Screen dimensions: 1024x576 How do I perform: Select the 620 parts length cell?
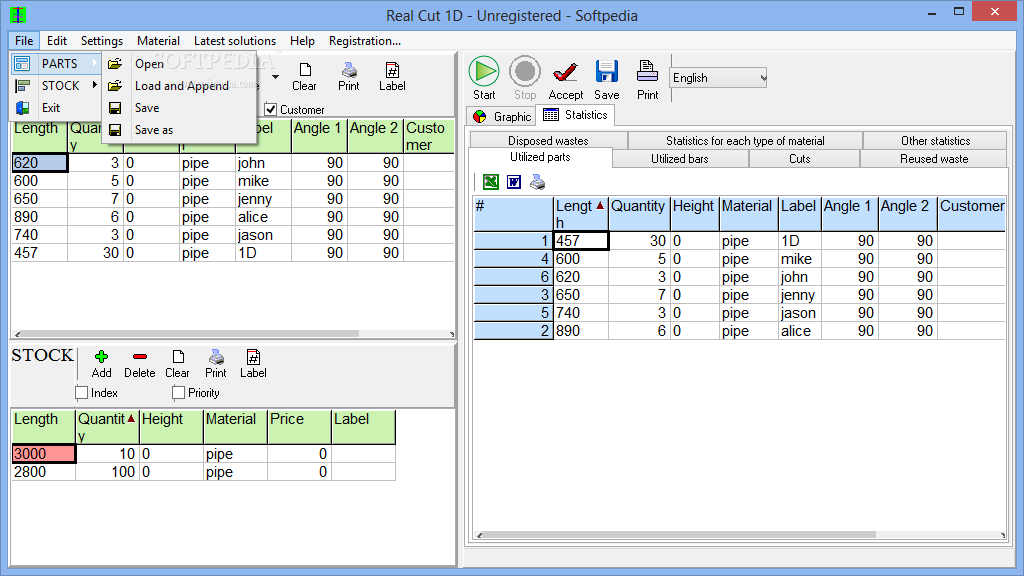(40, 163)
